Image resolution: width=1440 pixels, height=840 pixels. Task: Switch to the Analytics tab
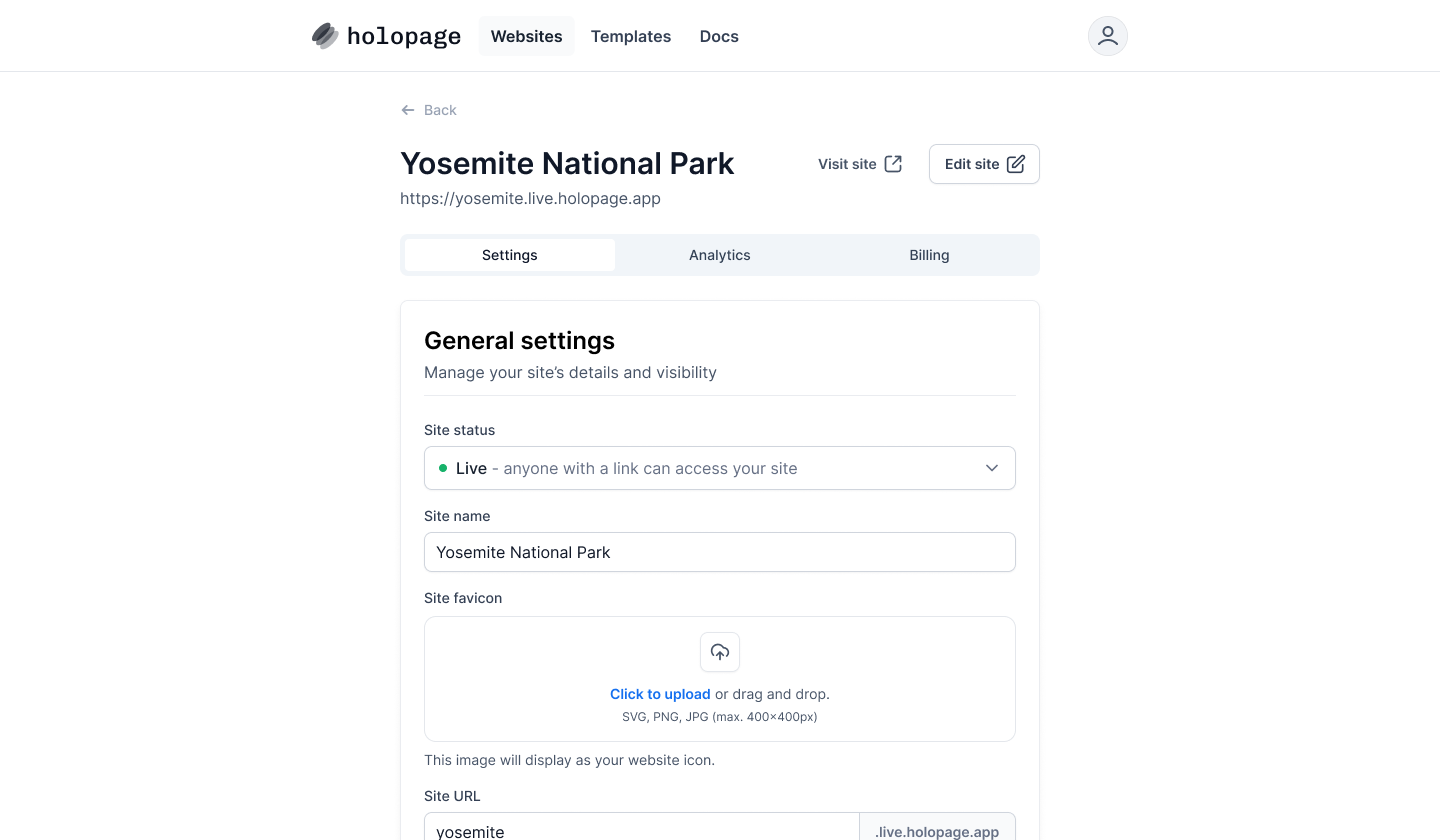click(719, 255)
